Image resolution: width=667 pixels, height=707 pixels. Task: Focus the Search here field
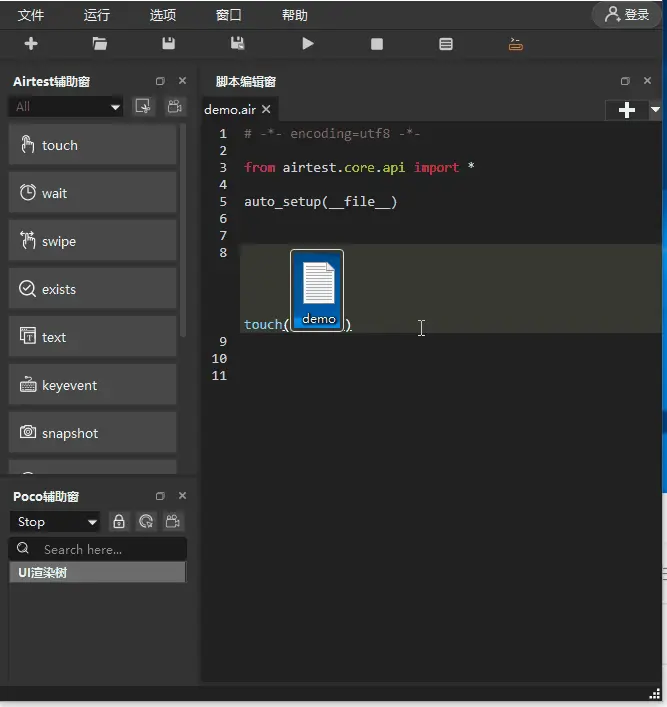coord(98,549)
